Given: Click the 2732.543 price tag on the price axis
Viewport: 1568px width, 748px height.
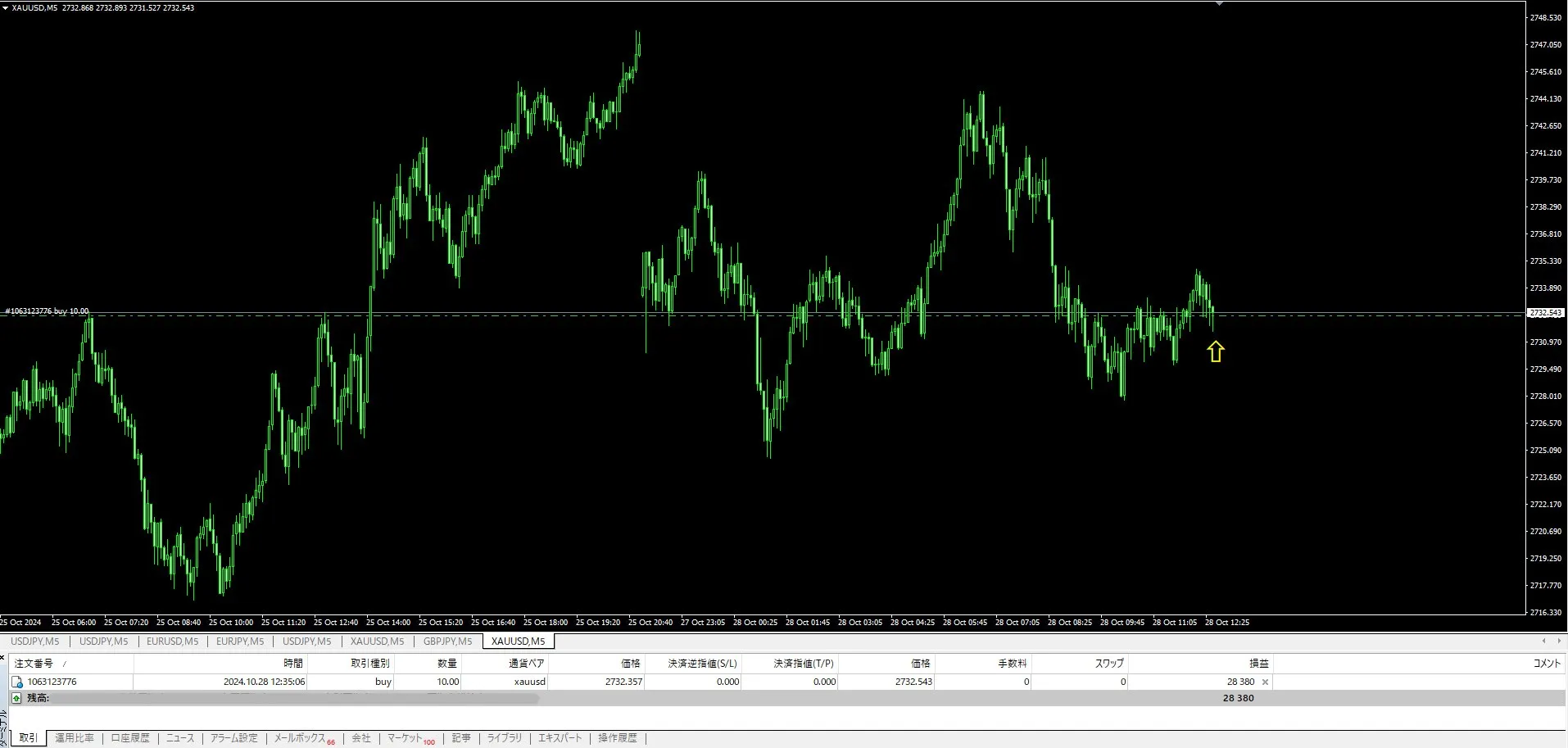Looking at the screenshot, I should (1546, 313).
